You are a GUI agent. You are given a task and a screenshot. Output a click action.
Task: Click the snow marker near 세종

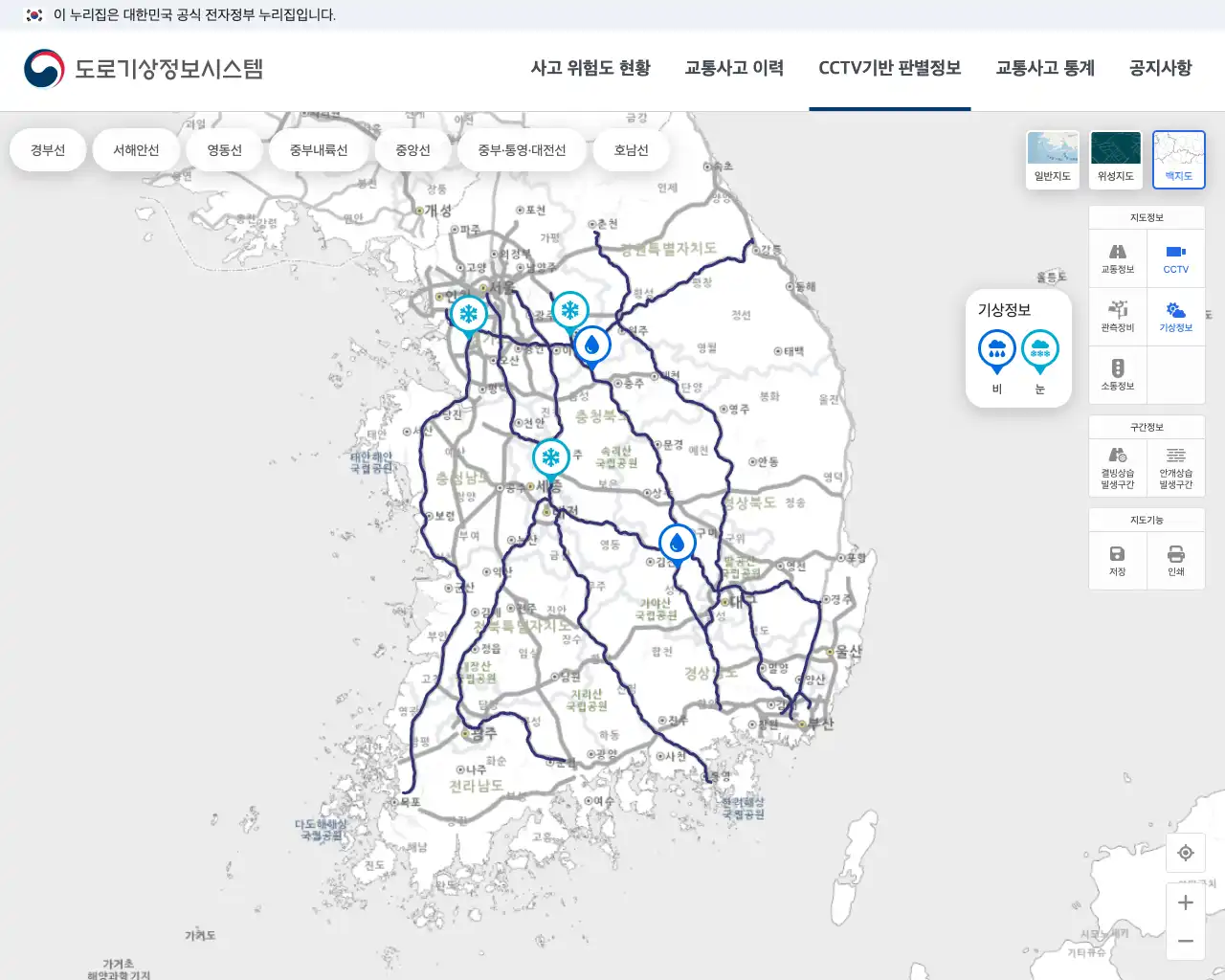point(550,458)
